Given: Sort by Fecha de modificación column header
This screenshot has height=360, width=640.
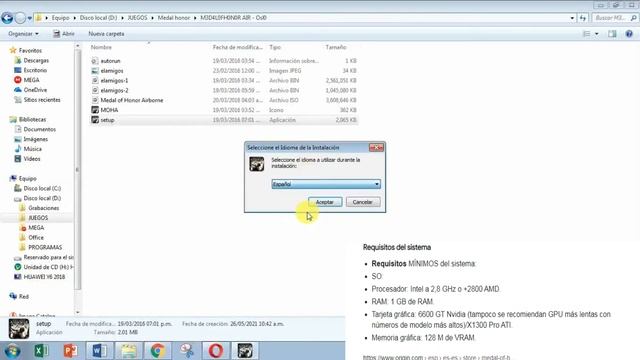Looking at the screenshot, I should click(238, 47).
